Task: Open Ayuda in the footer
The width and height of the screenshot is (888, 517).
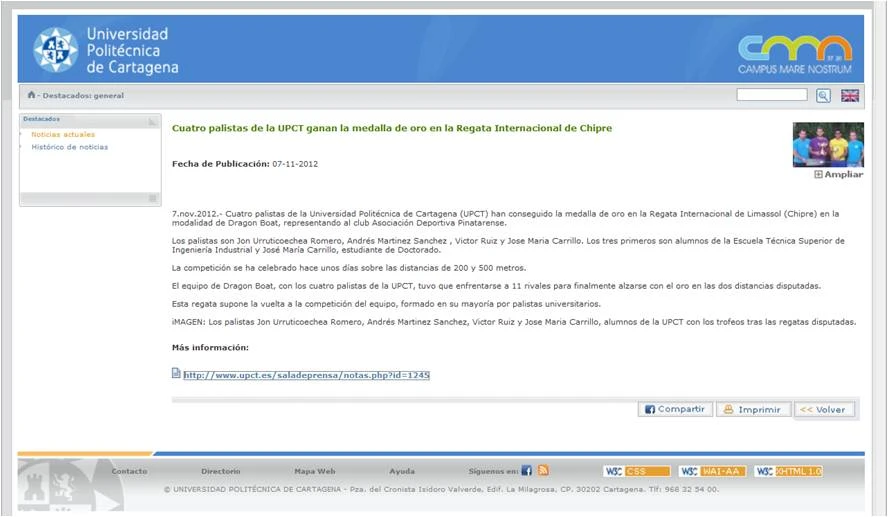Action: coord(402,471)
